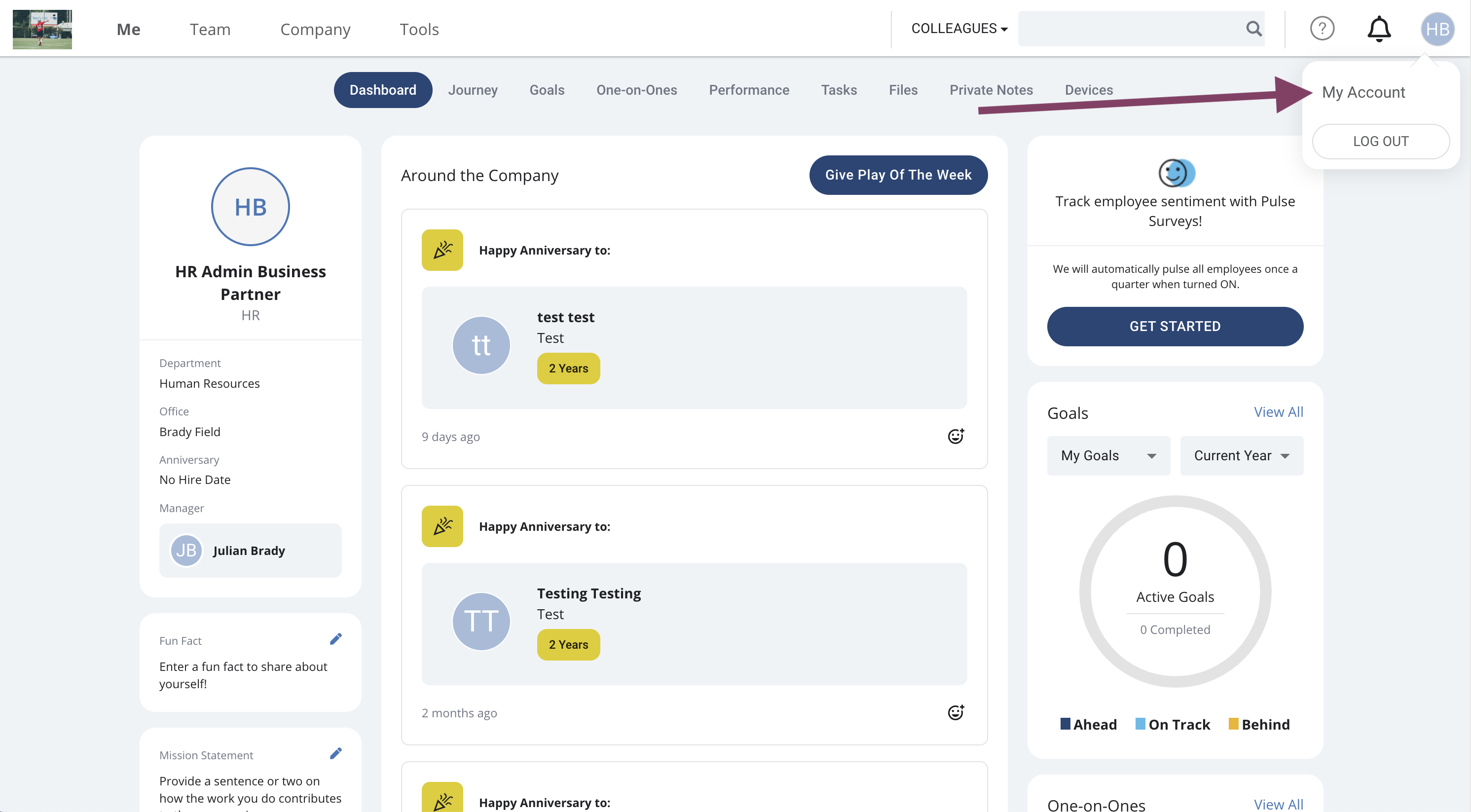Edit the Mission Statement with pencil icon
Screen dimensions: 1471x812
[x=336, y=754]
